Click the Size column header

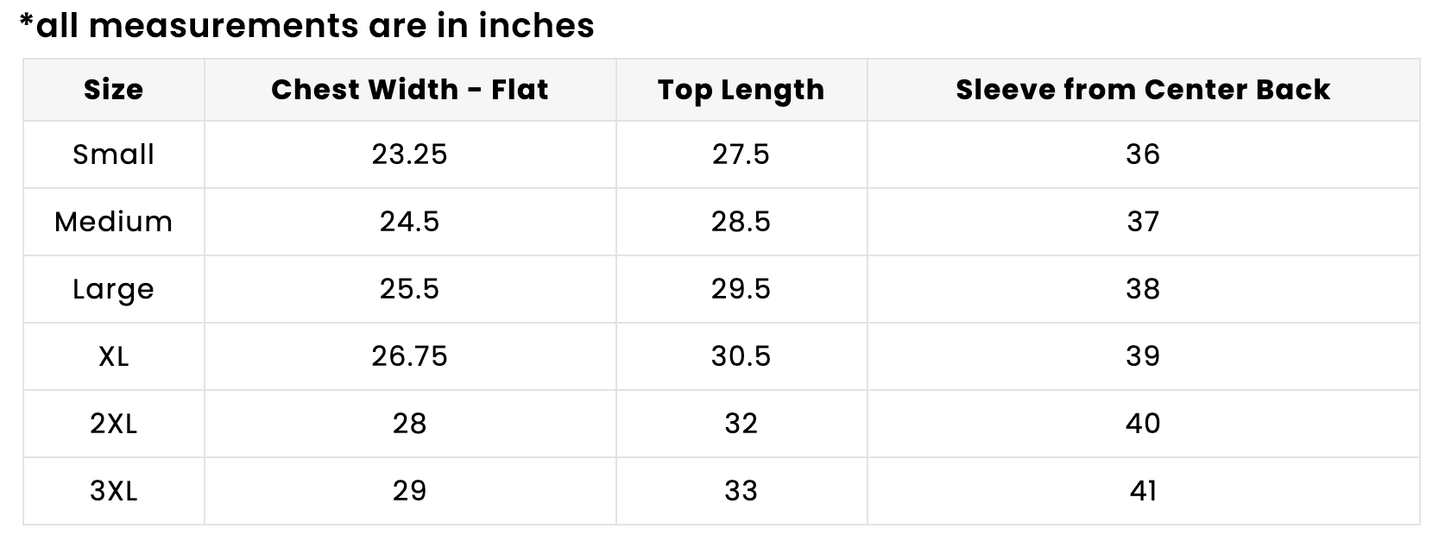113,90
